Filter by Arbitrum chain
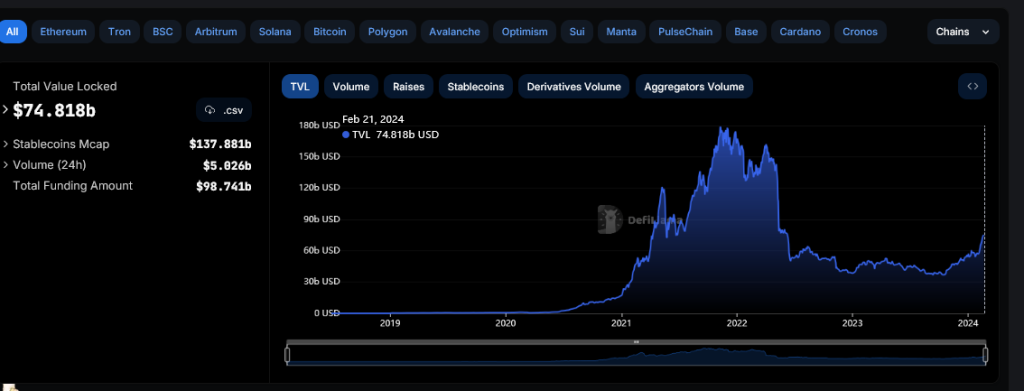The image size is (1024, 391). 216,31
